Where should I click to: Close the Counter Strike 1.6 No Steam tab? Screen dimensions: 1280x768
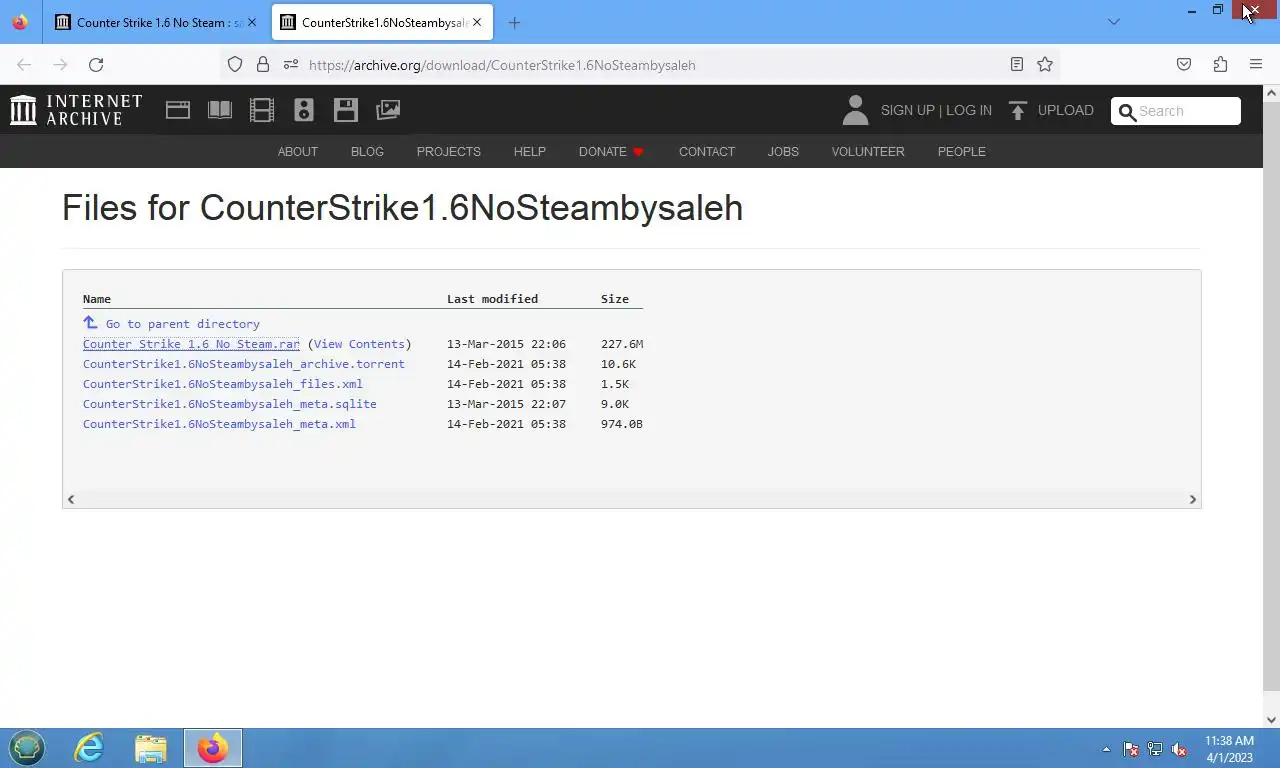point(252,23)
